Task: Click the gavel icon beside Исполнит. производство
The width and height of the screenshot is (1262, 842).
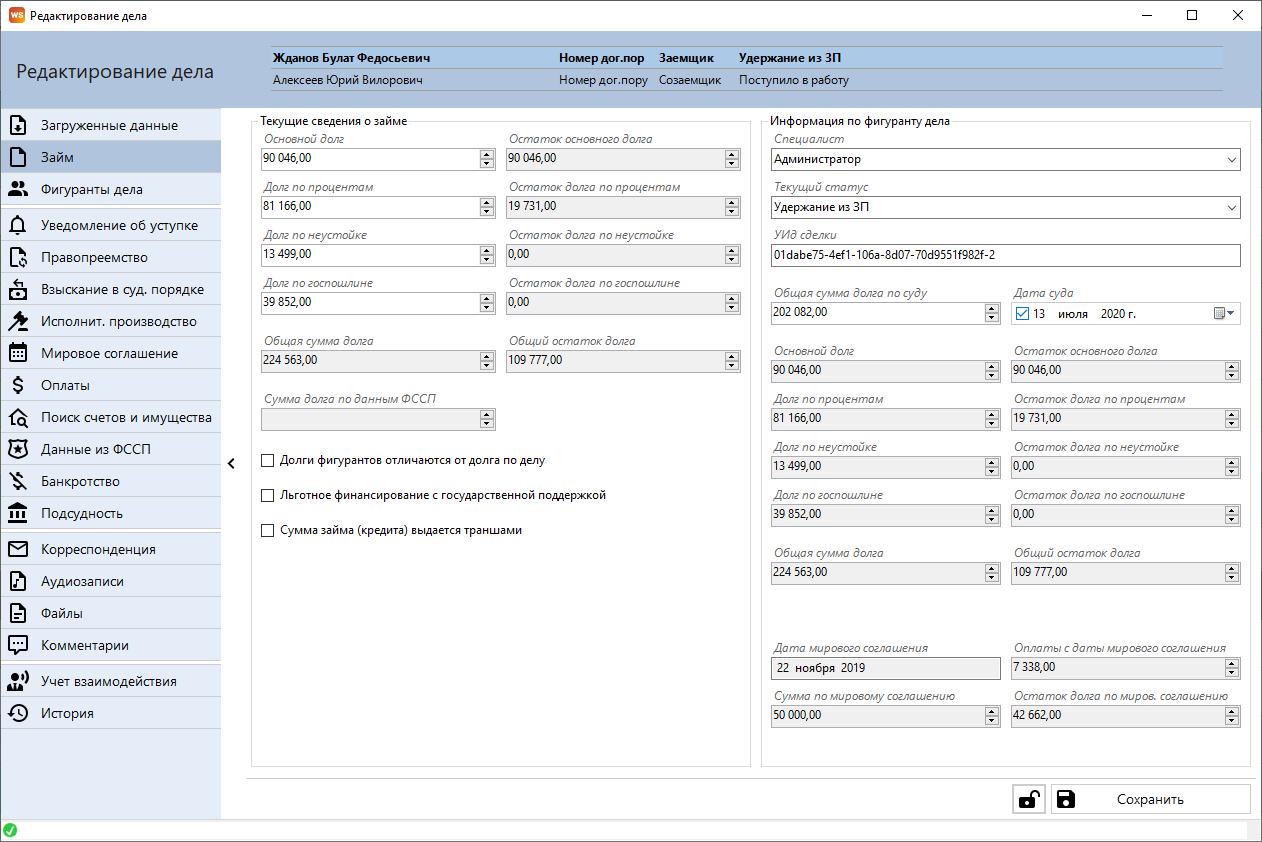Action: click(18, 321)
